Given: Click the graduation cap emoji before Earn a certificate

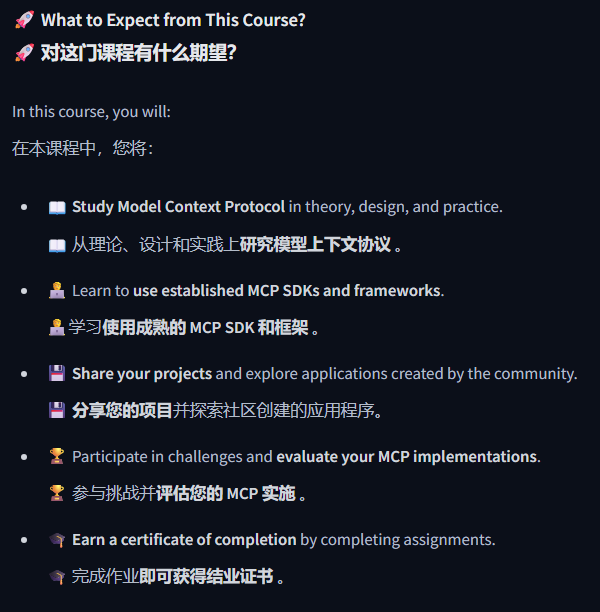Looking at the screenshot, I should 57,540.
